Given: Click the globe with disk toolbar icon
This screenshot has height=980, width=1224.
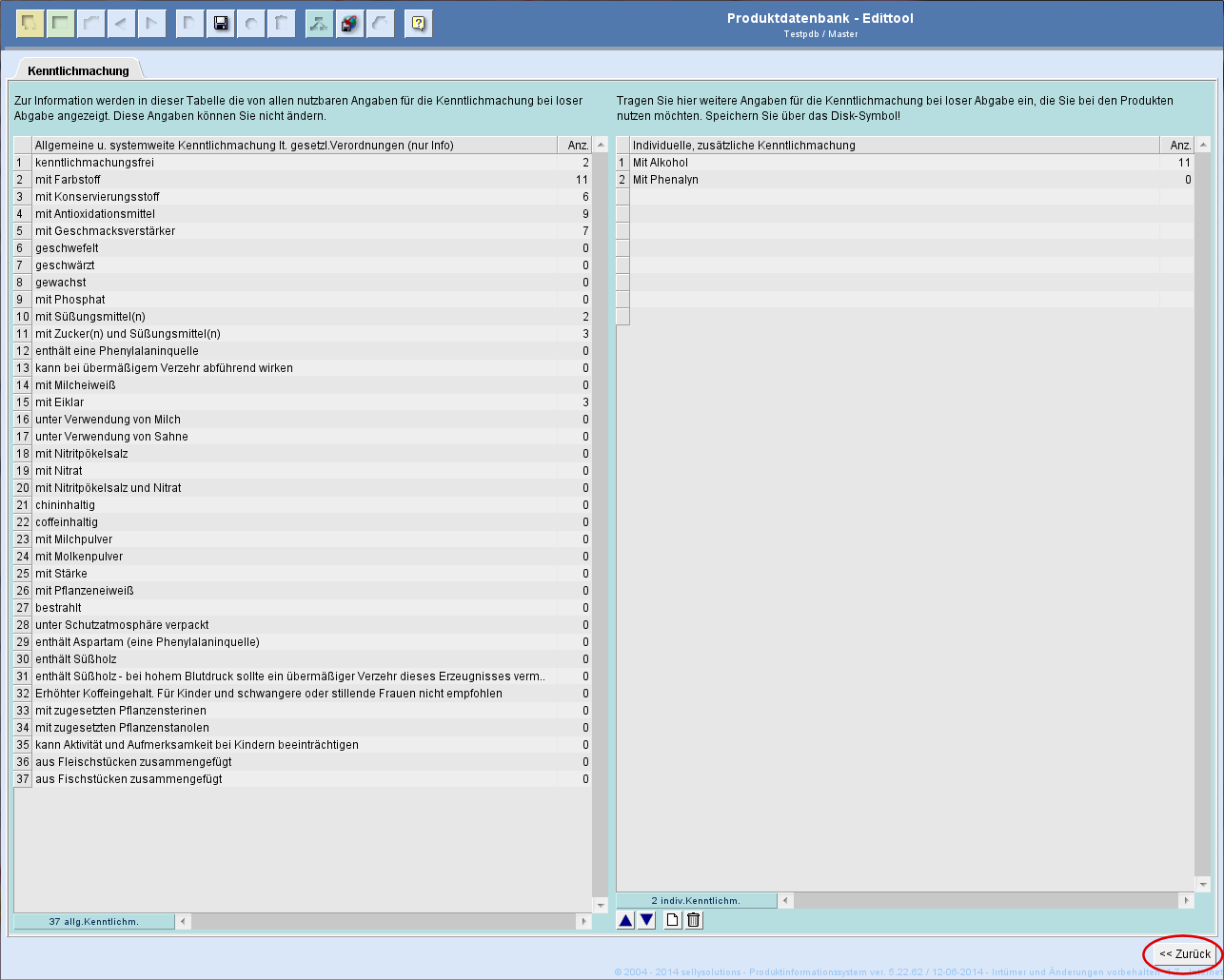Looking at the screenshot, I should [349, 24].
